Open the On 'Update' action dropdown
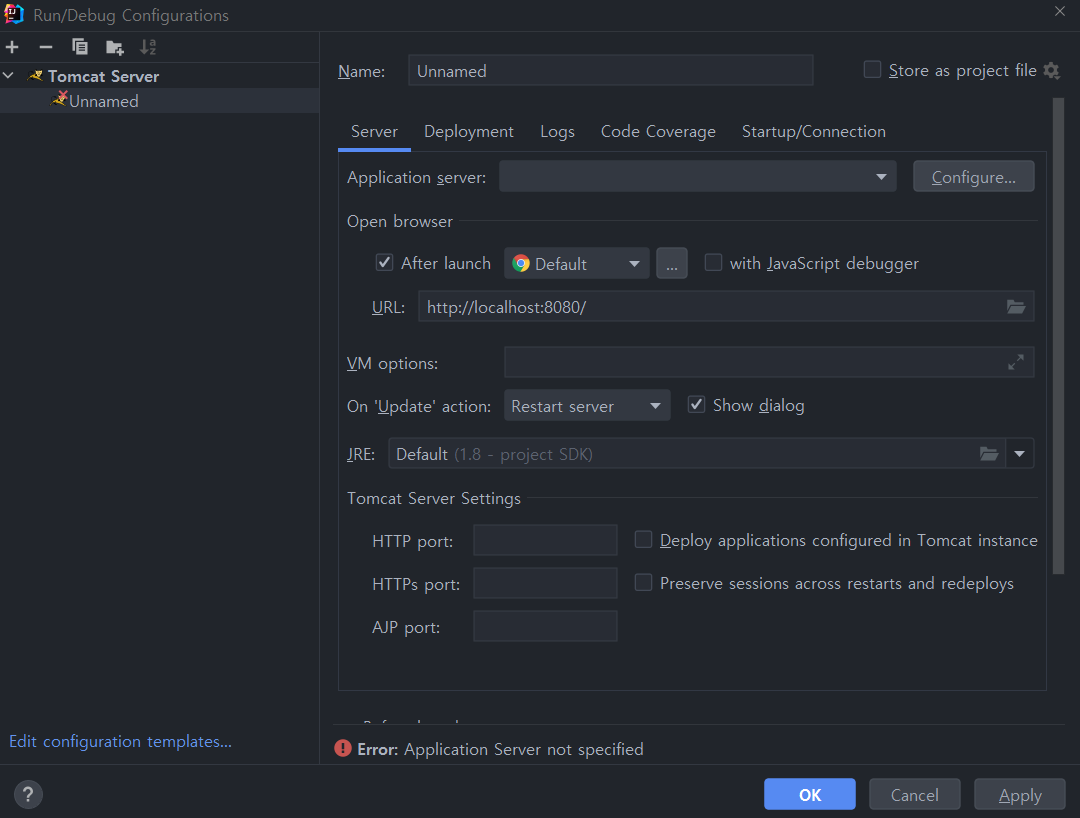 pyautogui.click(x=587, y=406)
